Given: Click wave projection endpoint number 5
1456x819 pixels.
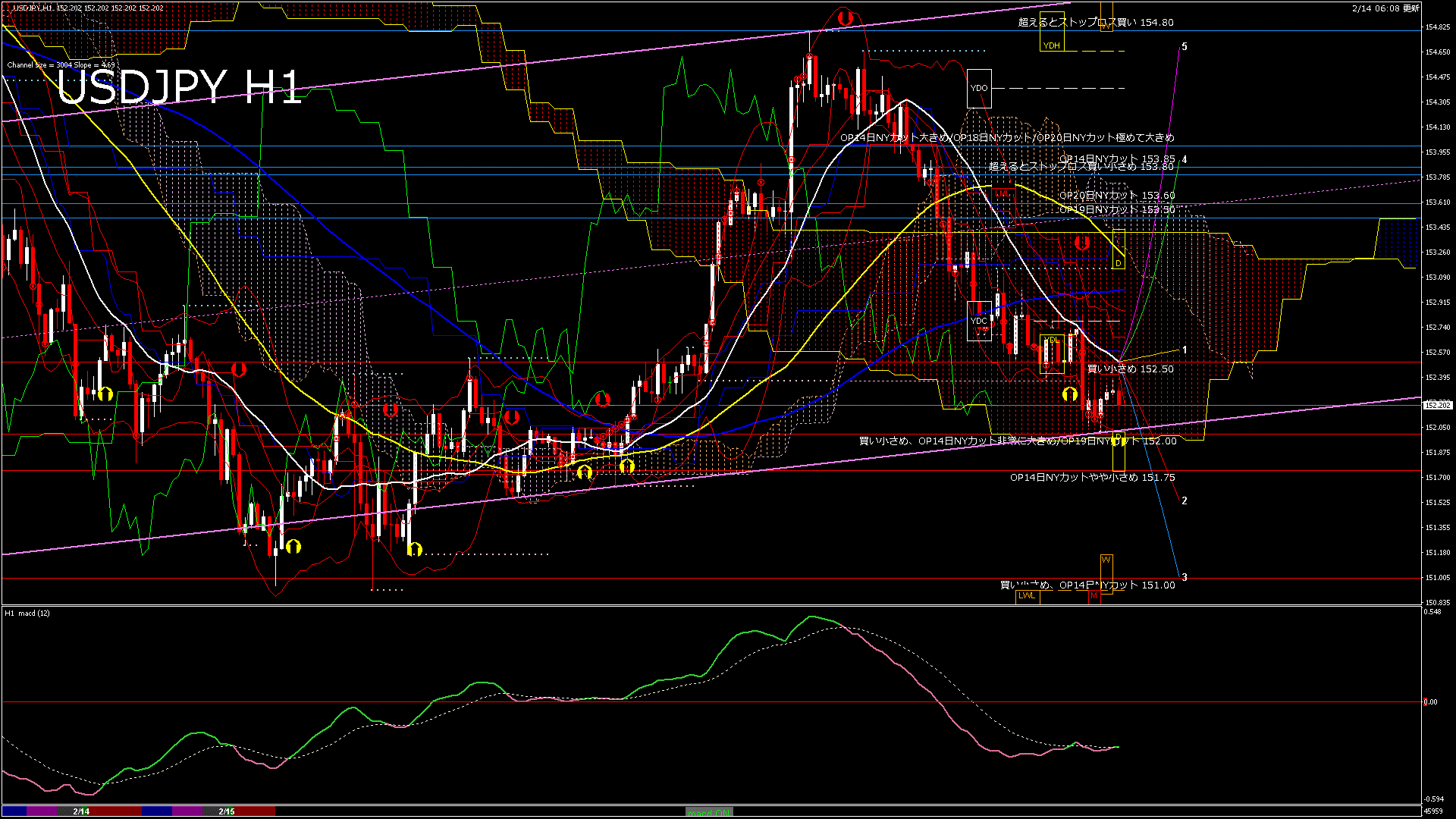Looking at the screenshot, I should click(x=1185, y=47).
